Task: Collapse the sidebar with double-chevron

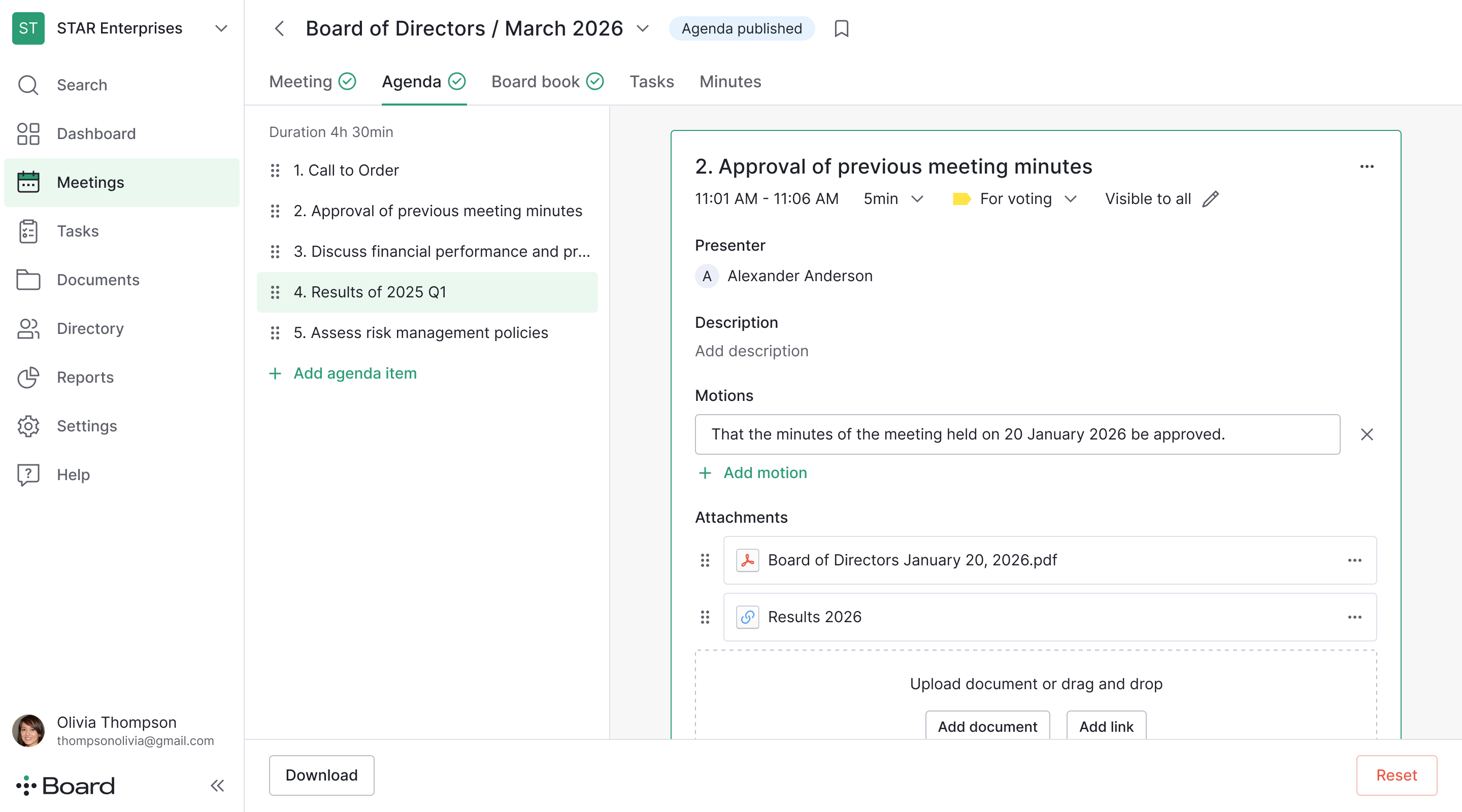Action: [x=217, y=785]
